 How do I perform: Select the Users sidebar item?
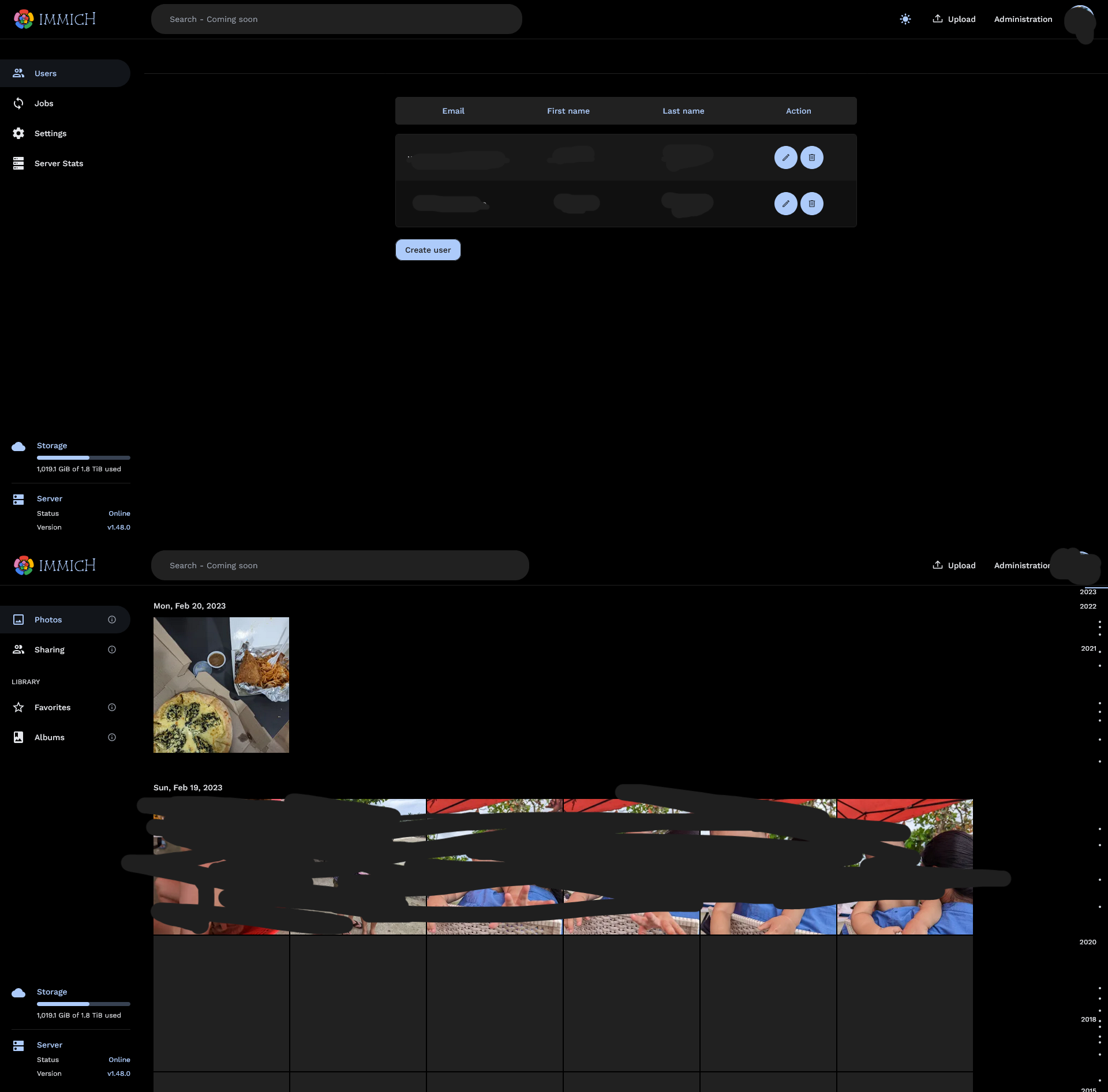[x=46, y=73]
